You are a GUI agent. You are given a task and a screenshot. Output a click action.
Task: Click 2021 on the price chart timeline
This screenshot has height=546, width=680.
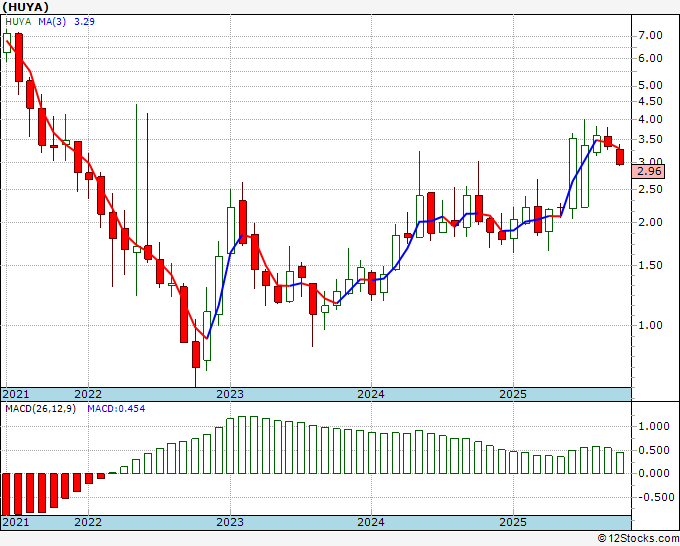click(x=16, y=394)
